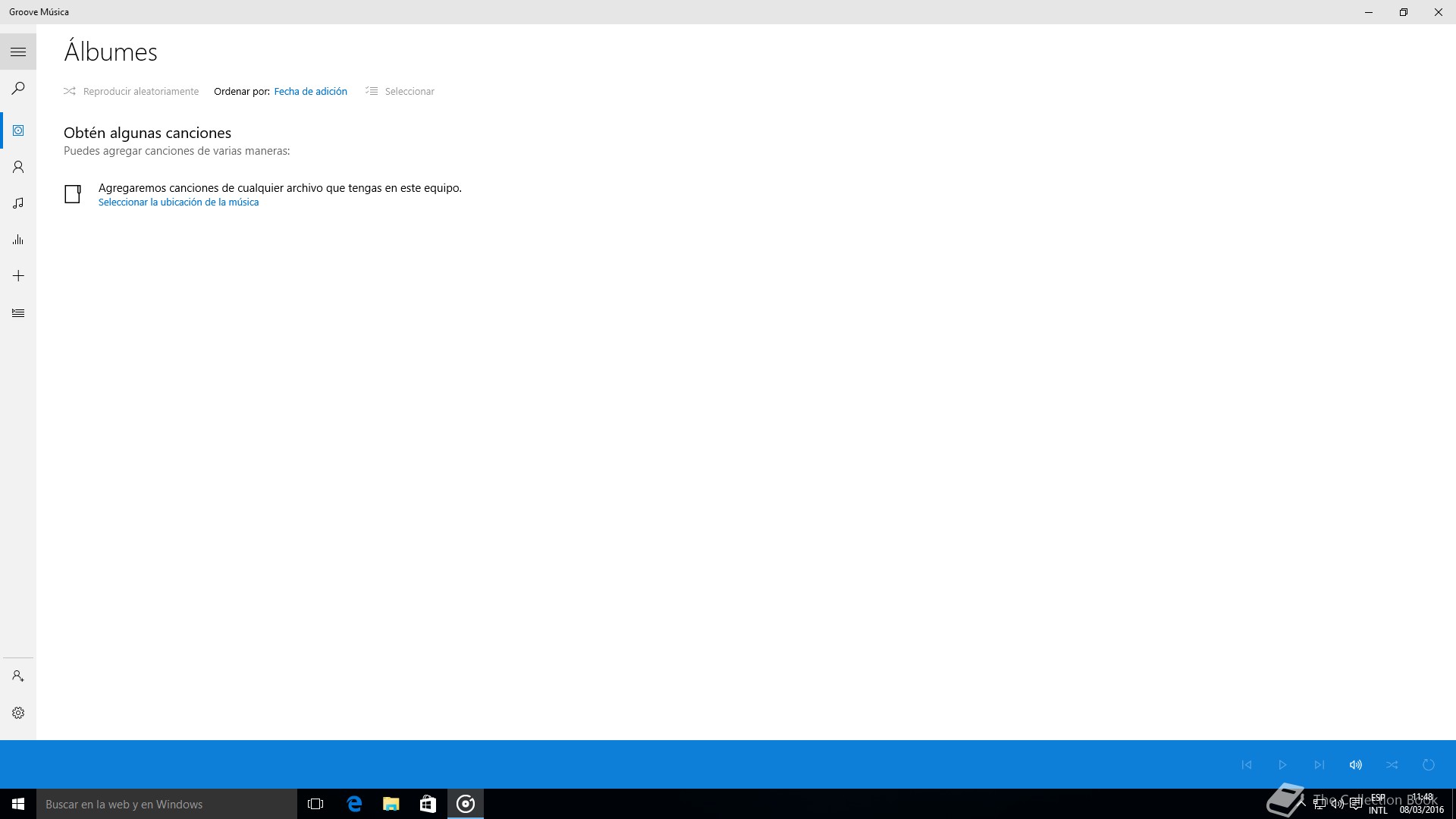The width and height of the screenshot is (1456, 819).
Task: Click the Álbumes page heading
Action: click(x=111, y=52)
